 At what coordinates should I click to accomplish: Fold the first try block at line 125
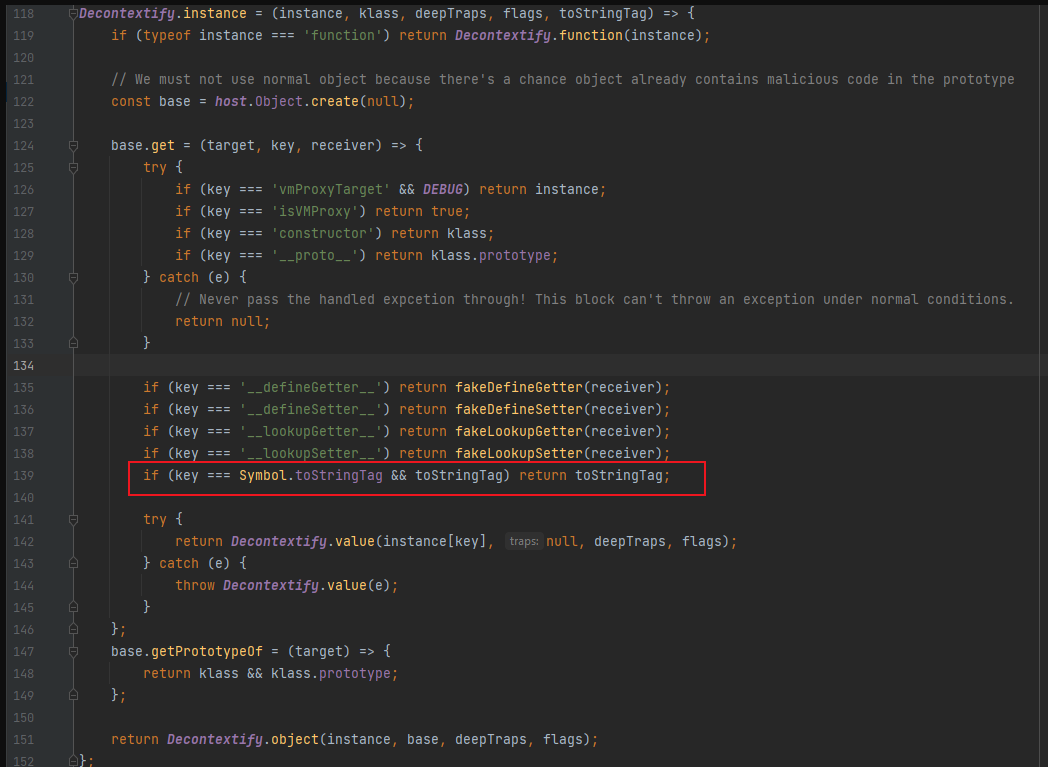(x=74, y=168)
